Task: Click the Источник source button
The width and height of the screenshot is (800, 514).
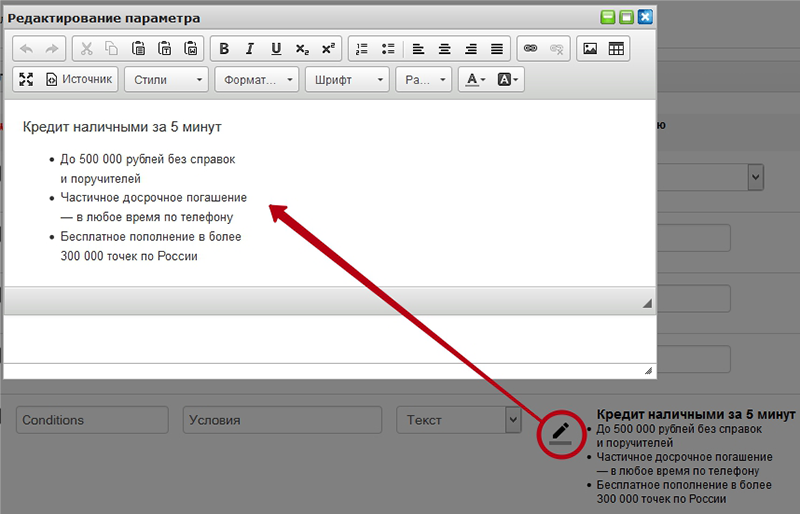Action: pos(81,79)
